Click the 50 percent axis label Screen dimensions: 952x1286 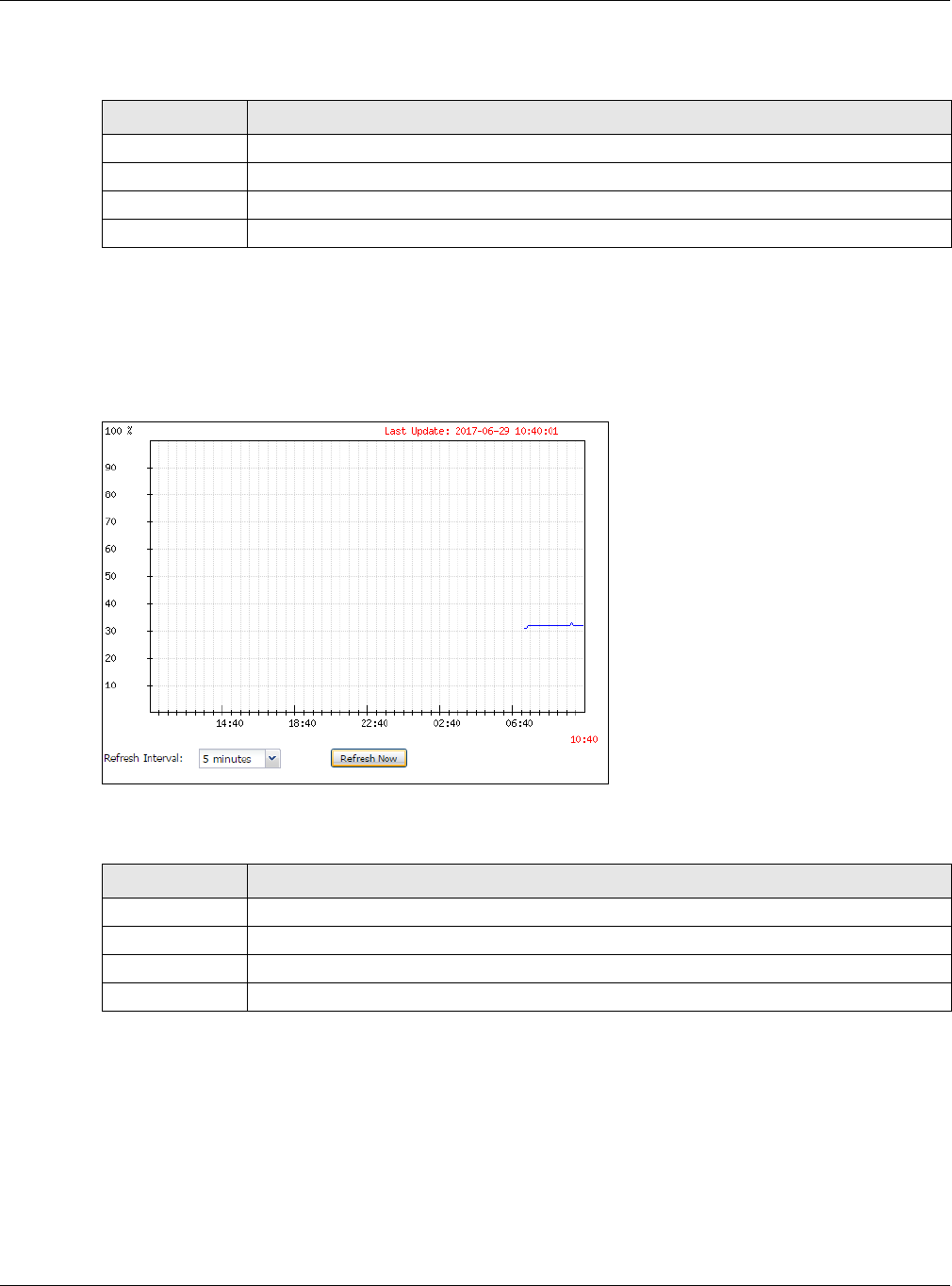pos(111,576)
